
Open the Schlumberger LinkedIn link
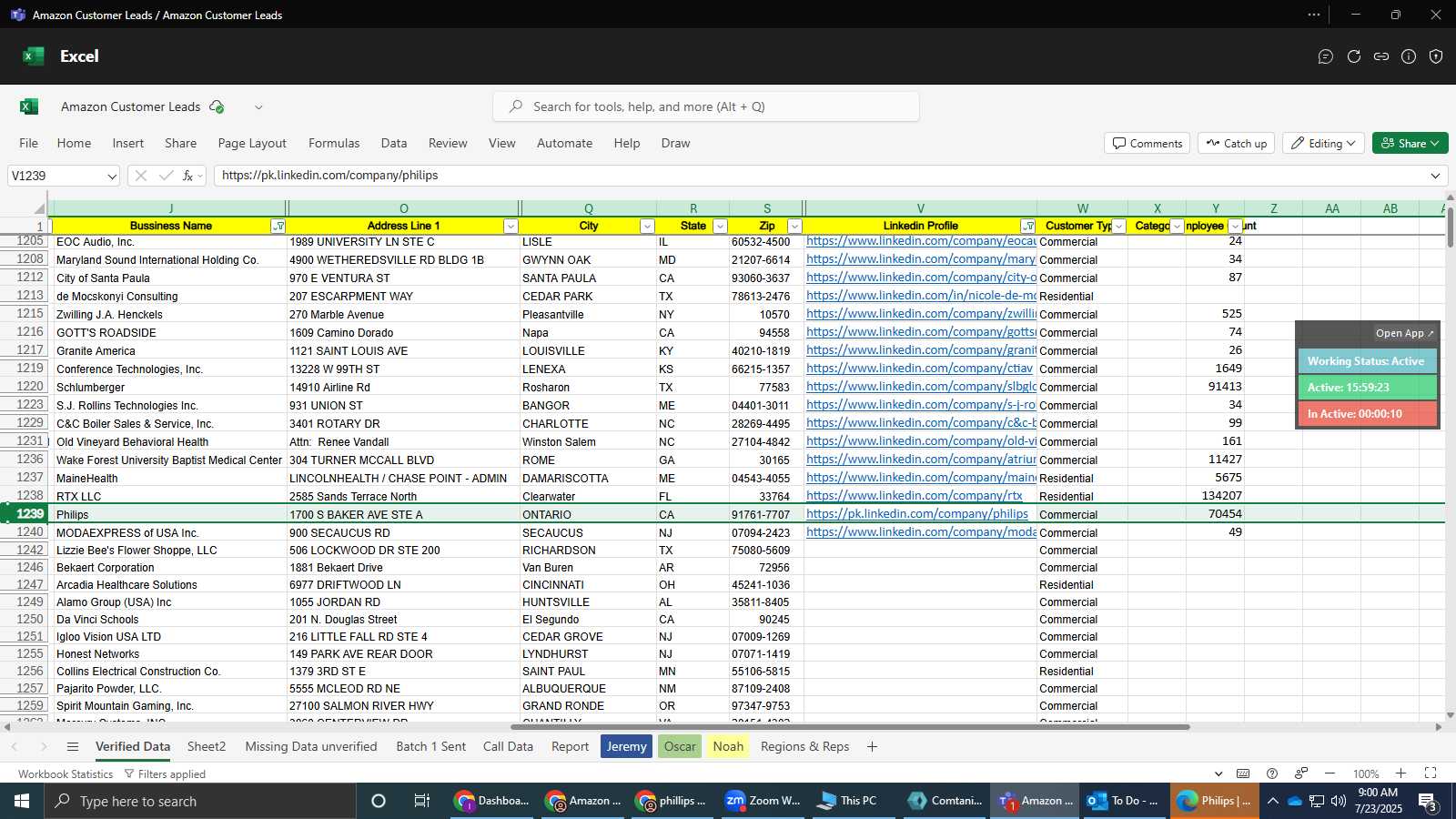click(x=921, y=387)
